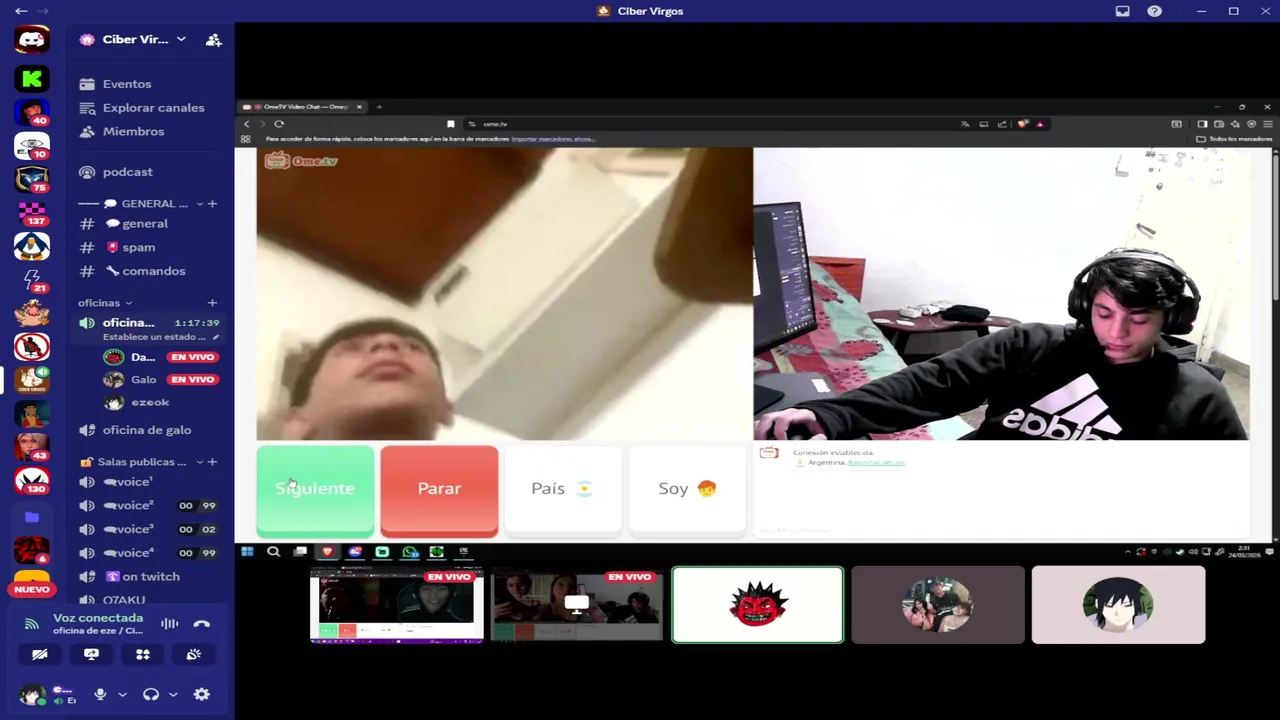Open the #general text channel
Image resolution: width=1280 pixels, height=720 pixels.
pyautogui.click(x=144, y=224)
